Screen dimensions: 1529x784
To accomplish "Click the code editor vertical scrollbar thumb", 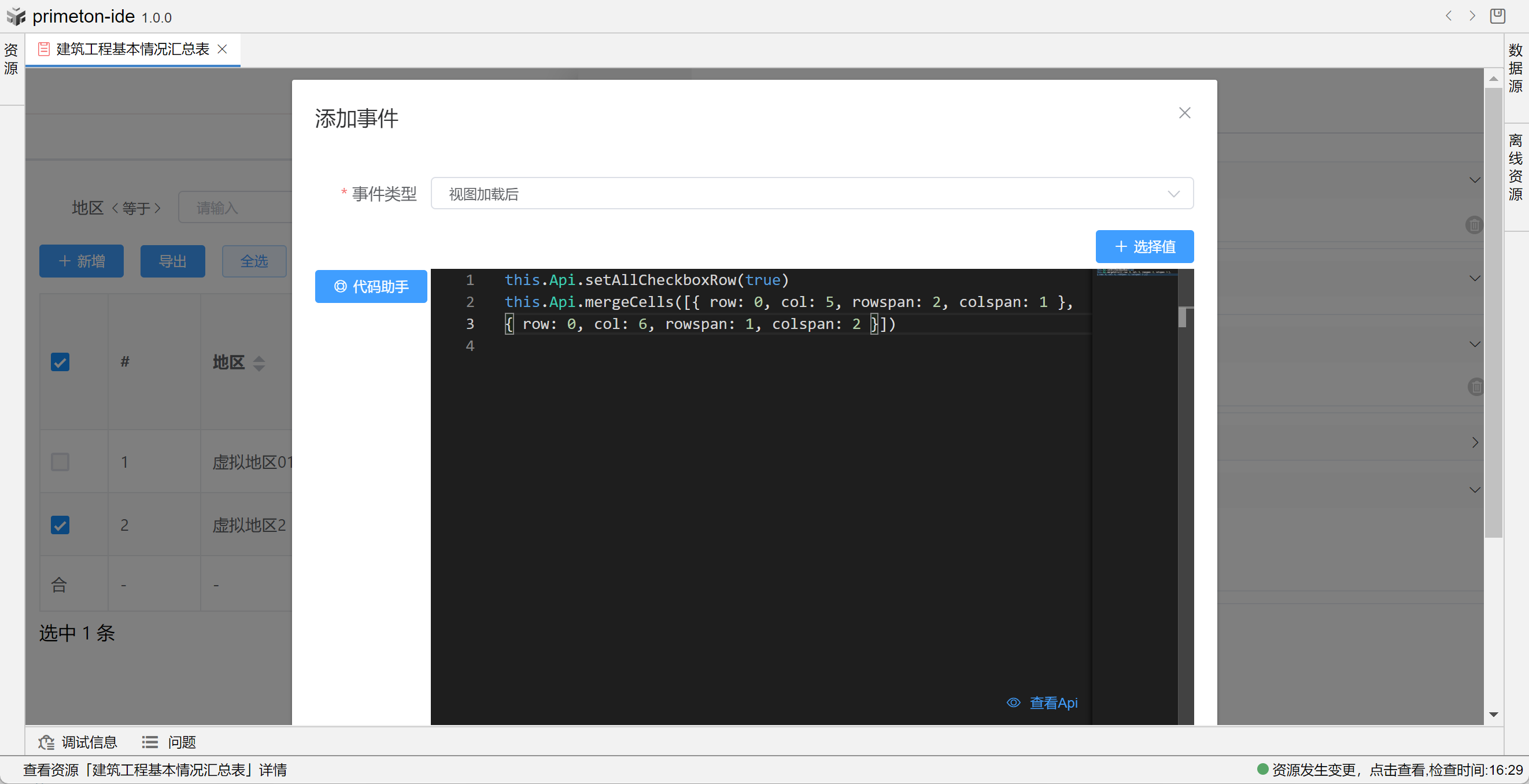I will (1182, 317).
